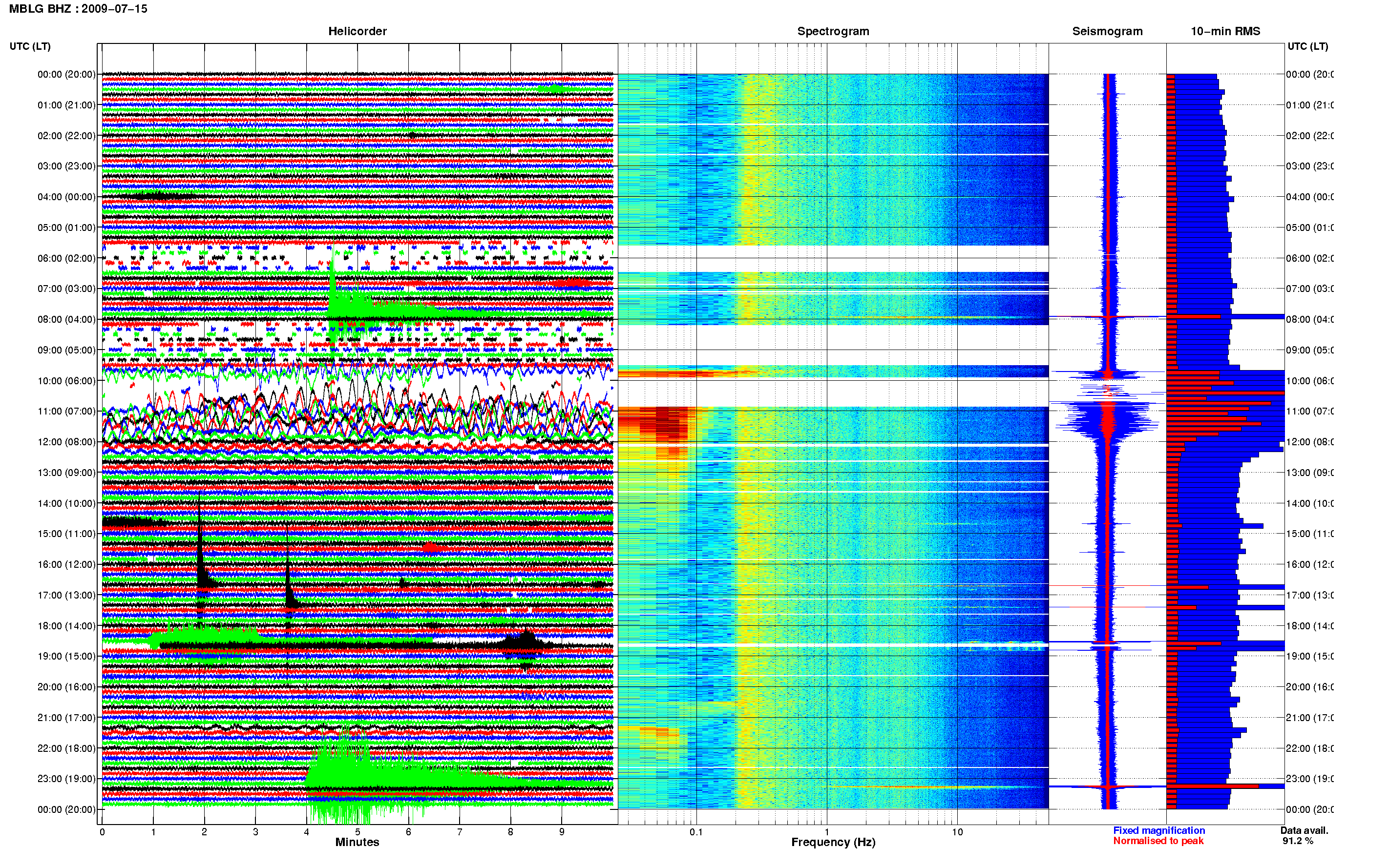The height and width of the screenshot is (868, 1389).
Task: Select the 01:00 (21:00) left time label
Action: pyautogui.click(x=66, y=105)
